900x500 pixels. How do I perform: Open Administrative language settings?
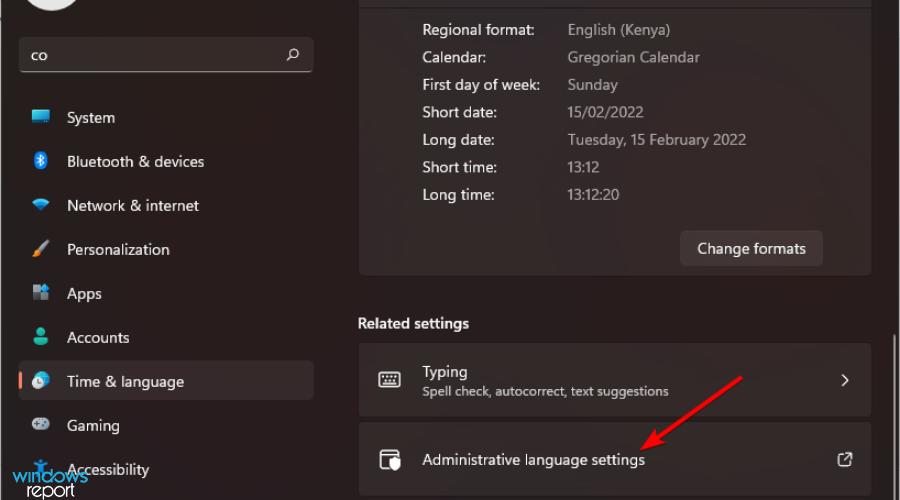[615, 459]
